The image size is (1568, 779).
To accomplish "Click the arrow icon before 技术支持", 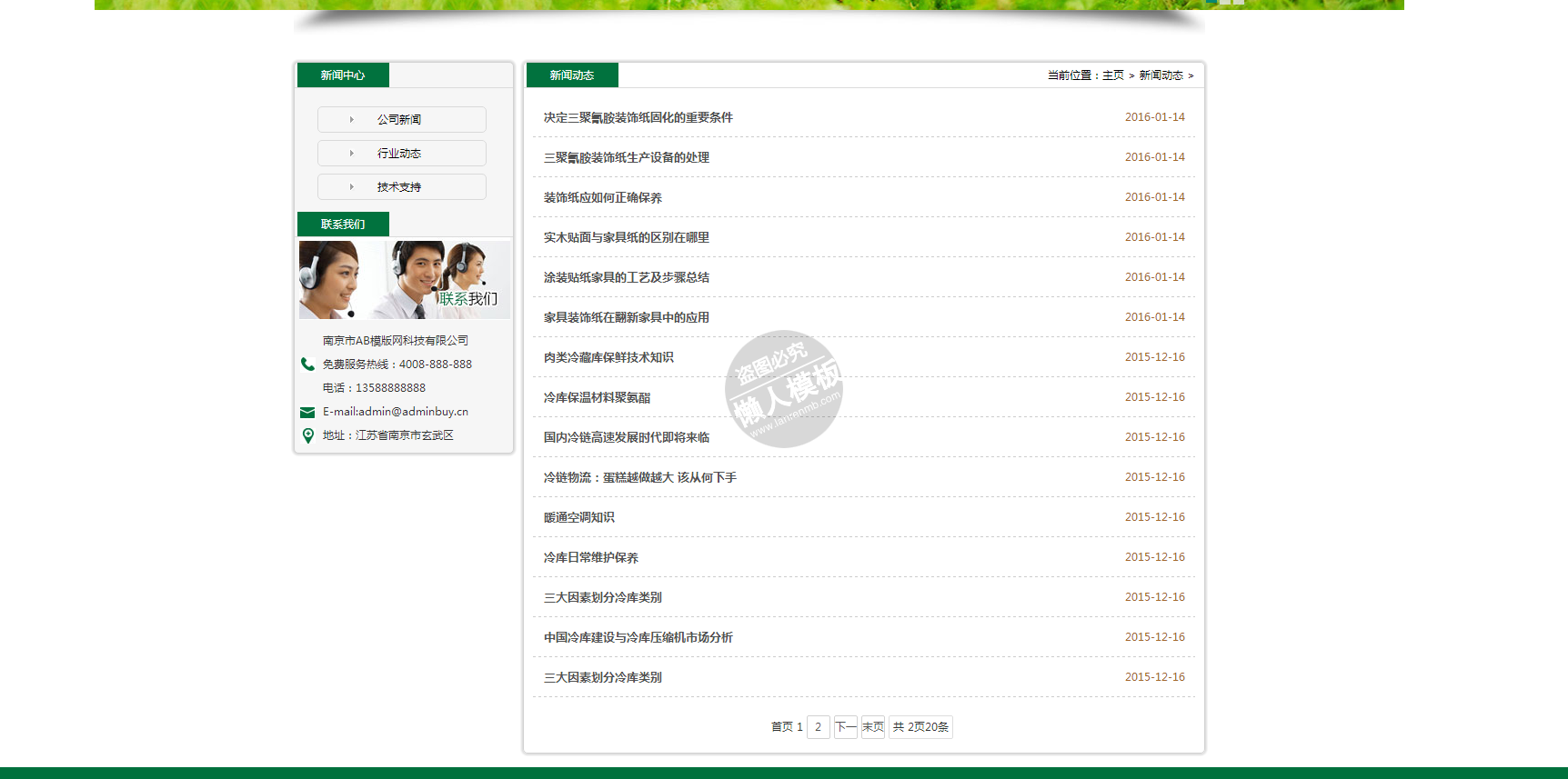I will pos(352,187).
